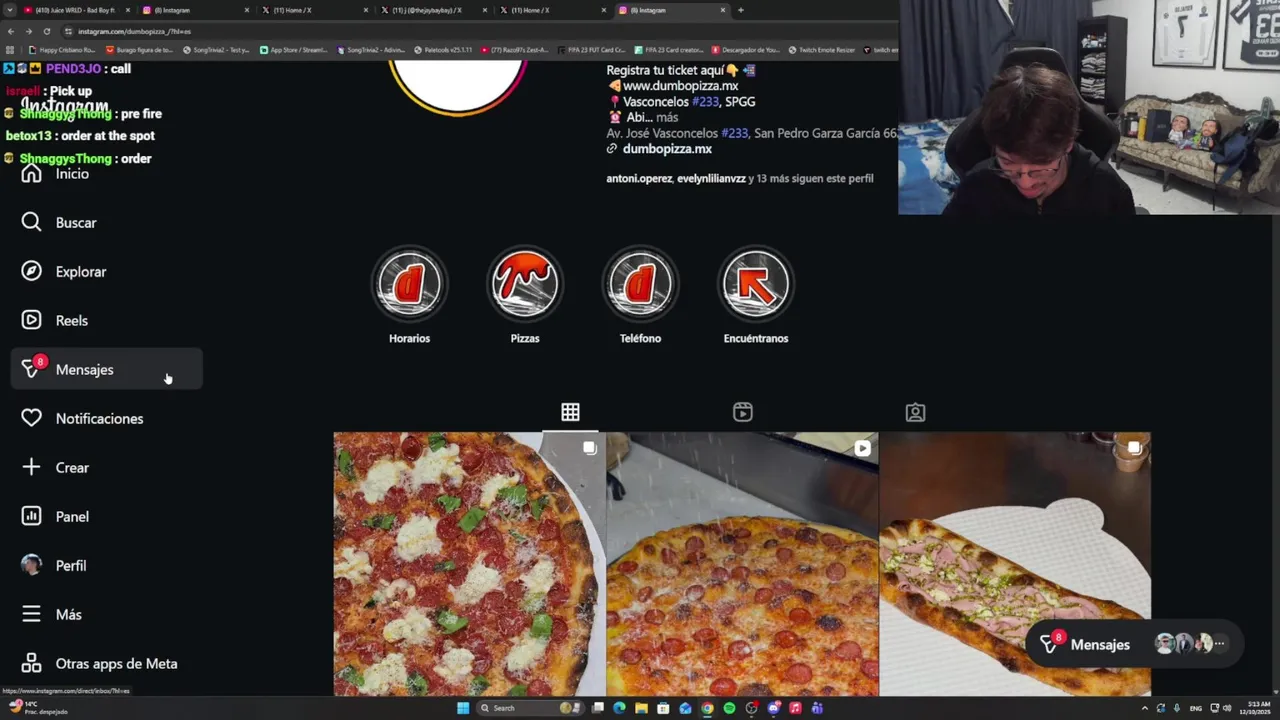Expand bio with 'más' link
Viewport: 1280px width, 720px height.
pos(667,117)
